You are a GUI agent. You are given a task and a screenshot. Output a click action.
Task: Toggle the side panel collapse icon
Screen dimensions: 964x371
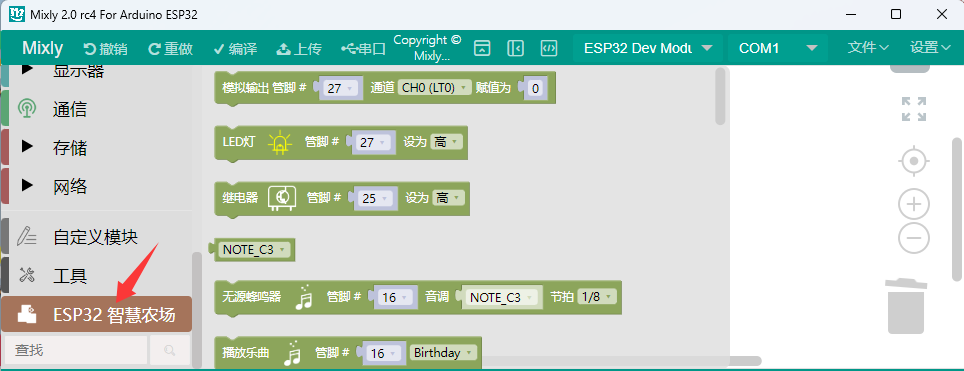pos(515,48)
